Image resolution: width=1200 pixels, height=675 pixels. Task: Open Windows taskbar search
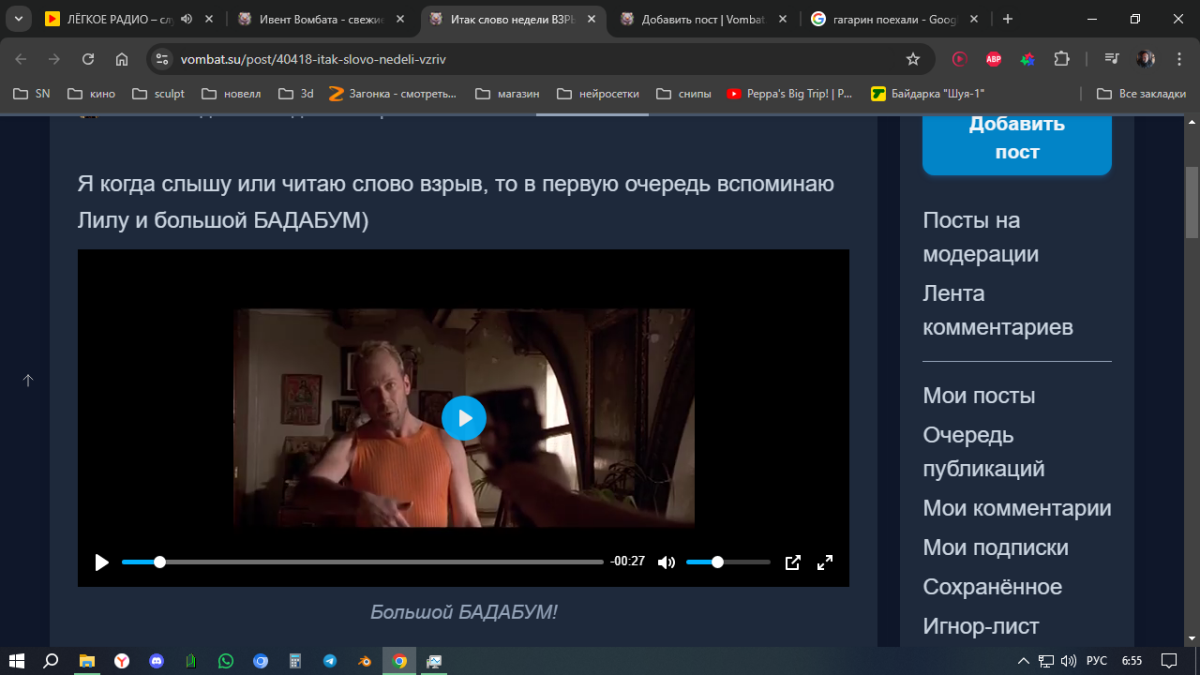[51, 661]
